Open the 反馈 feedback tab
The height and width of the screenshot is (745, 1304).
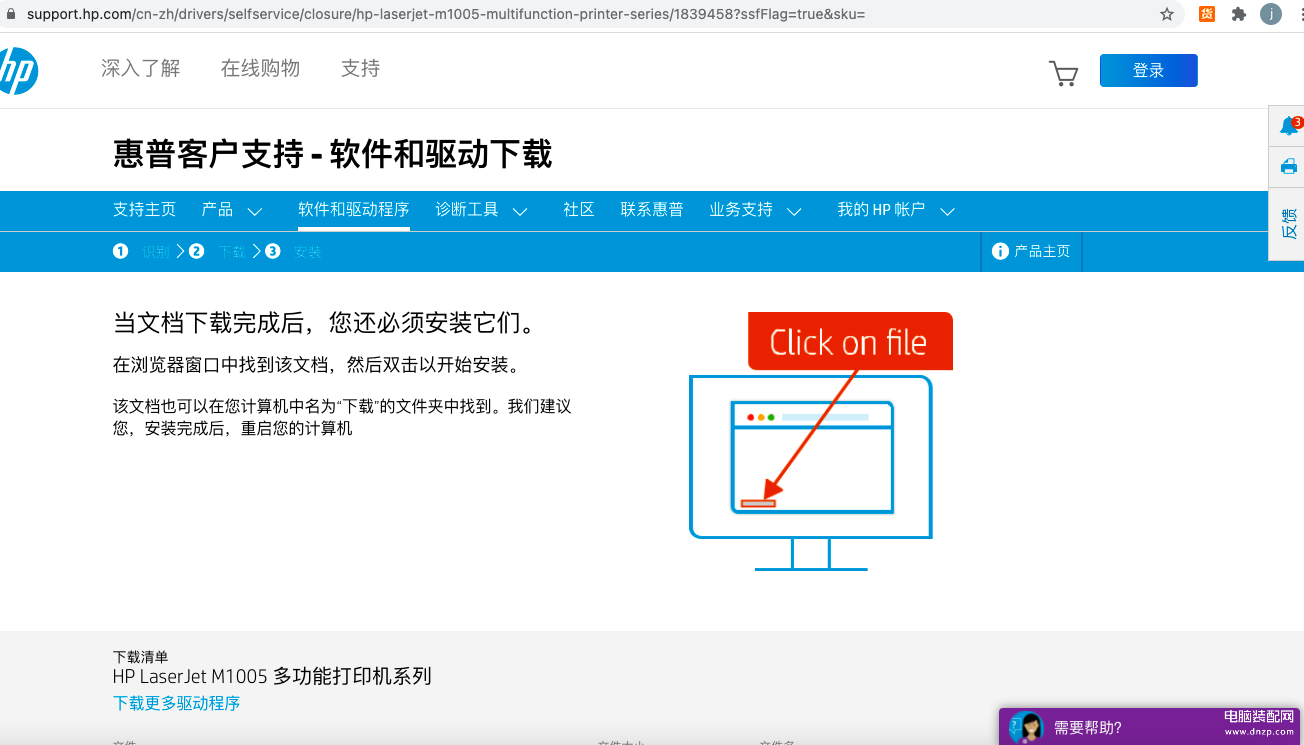[x=1289, y=223]
